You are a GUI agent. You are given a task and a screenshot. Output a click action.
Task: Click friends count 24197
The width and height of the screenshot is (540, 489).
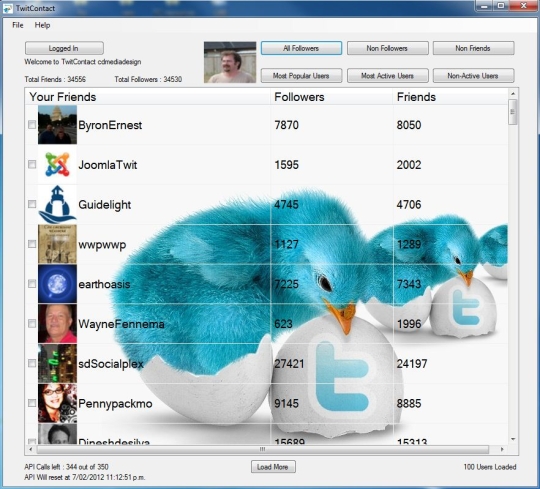412,364
